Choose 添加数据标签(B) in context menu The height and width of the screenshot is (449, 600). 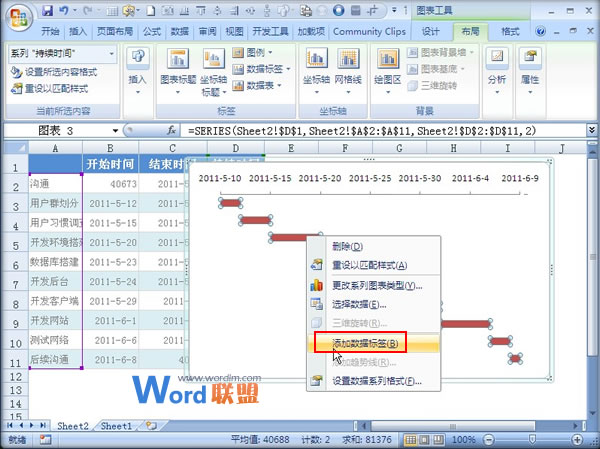(x=374, y=343)
